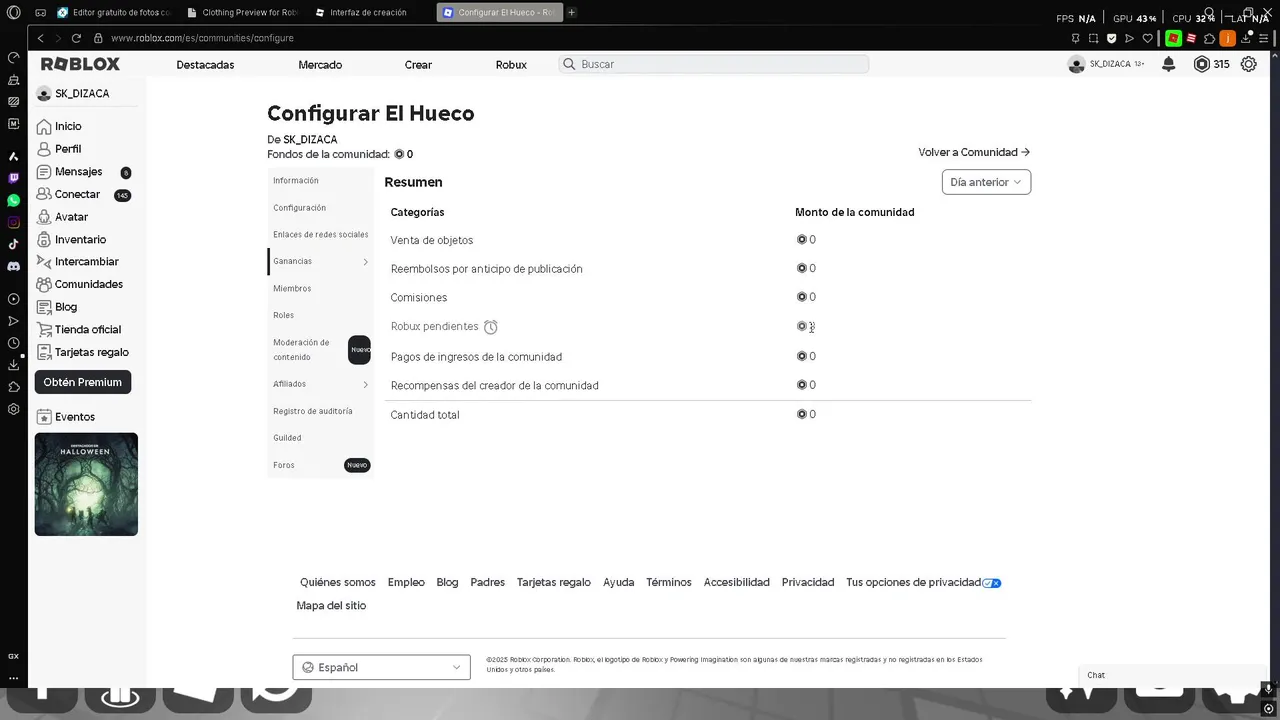Open Crear in the top navigation
Image resolution: width=1280 pixels, height=720 pixels.
point(418,65)
